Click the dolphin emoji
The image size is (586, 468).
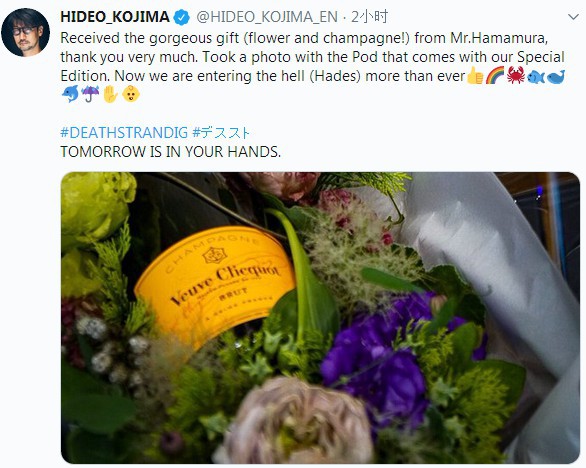pos(70,94)
